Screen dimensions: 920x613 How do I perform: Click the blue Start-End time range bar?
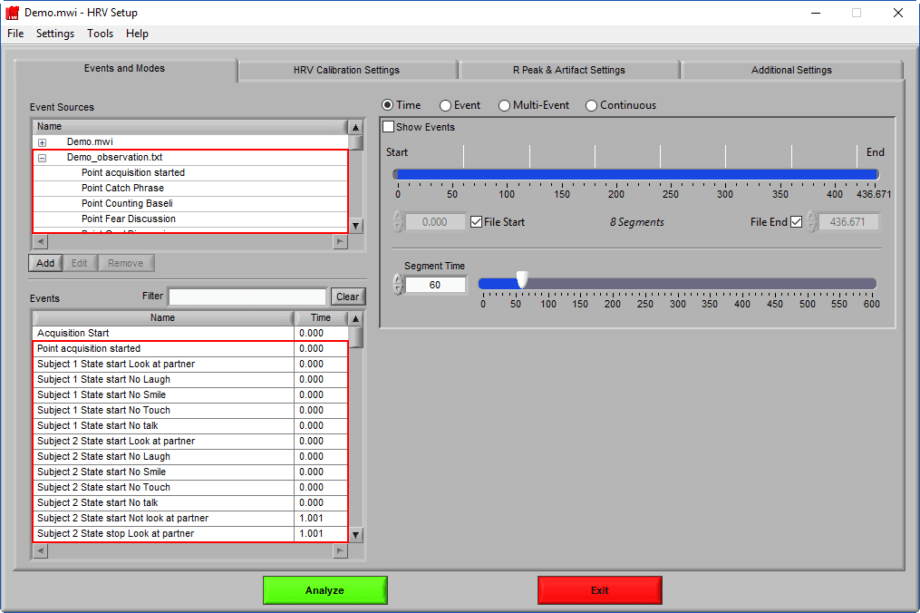pos(636,174)
